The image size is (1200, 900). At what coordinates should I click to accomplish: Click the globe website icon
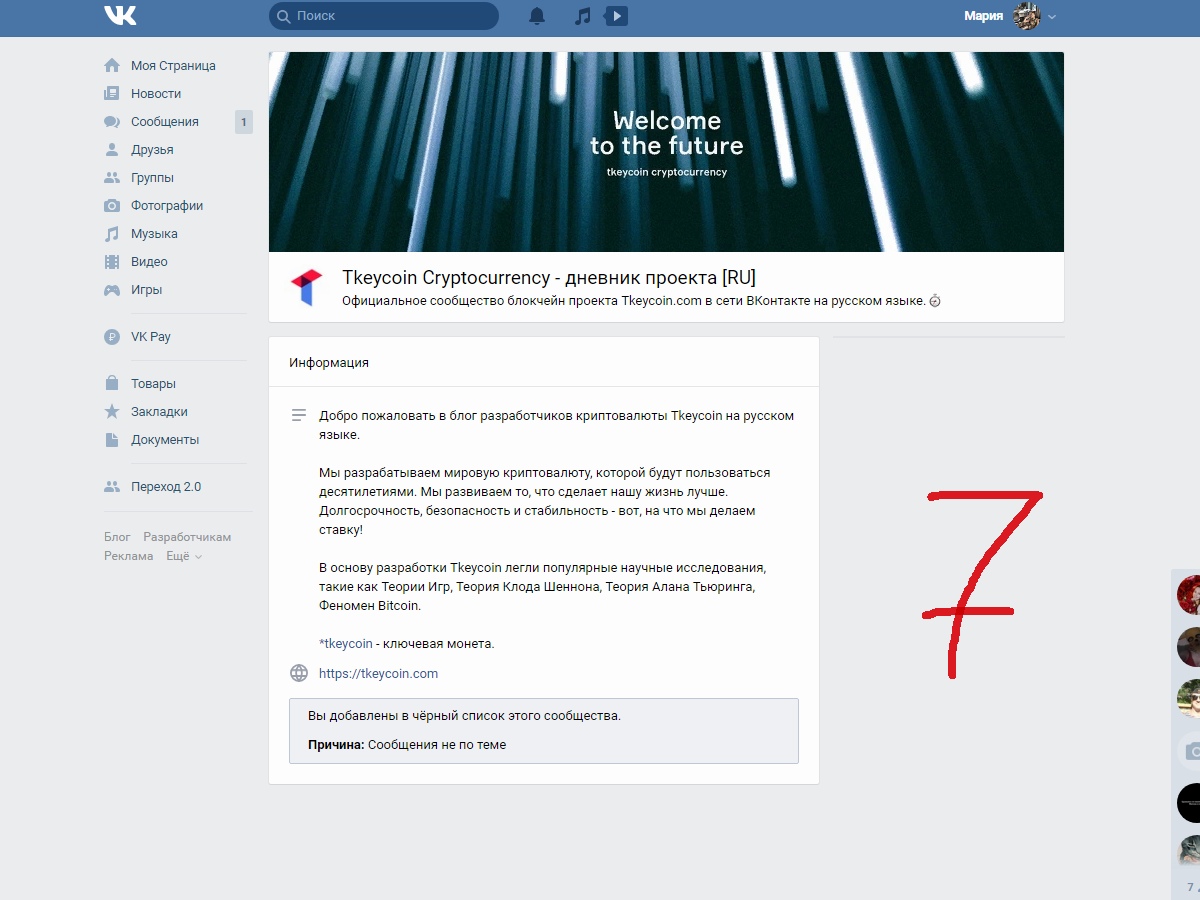pos(298,673)
